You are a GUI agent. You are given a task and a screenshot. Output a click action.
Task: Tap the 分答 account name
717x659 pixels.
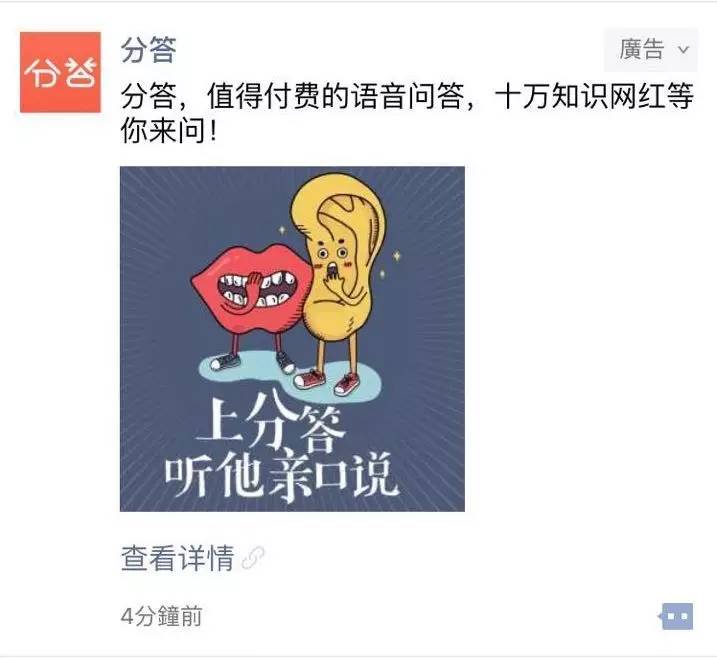tap(149, 49)
